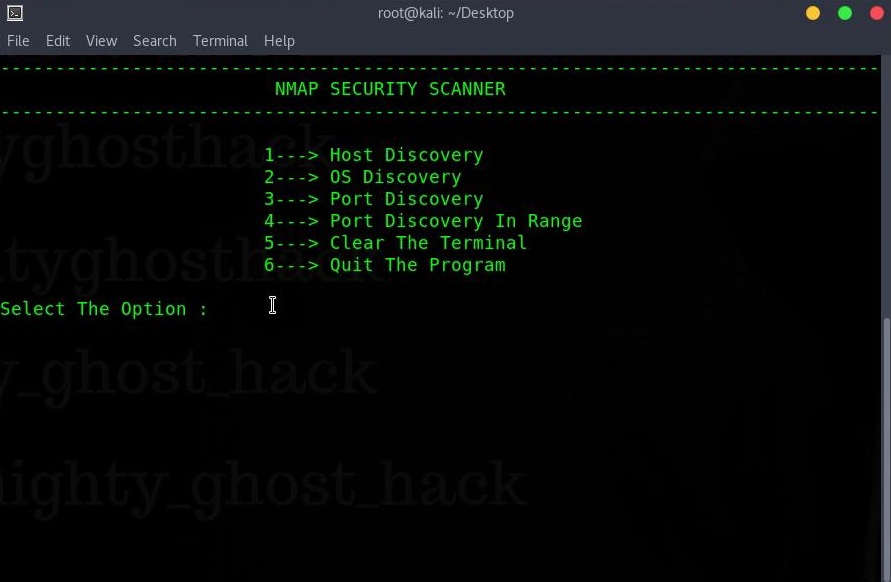The width and height of the screenshot is (891, 582).
Task: Open the Search menu
Action: point(155,41)
